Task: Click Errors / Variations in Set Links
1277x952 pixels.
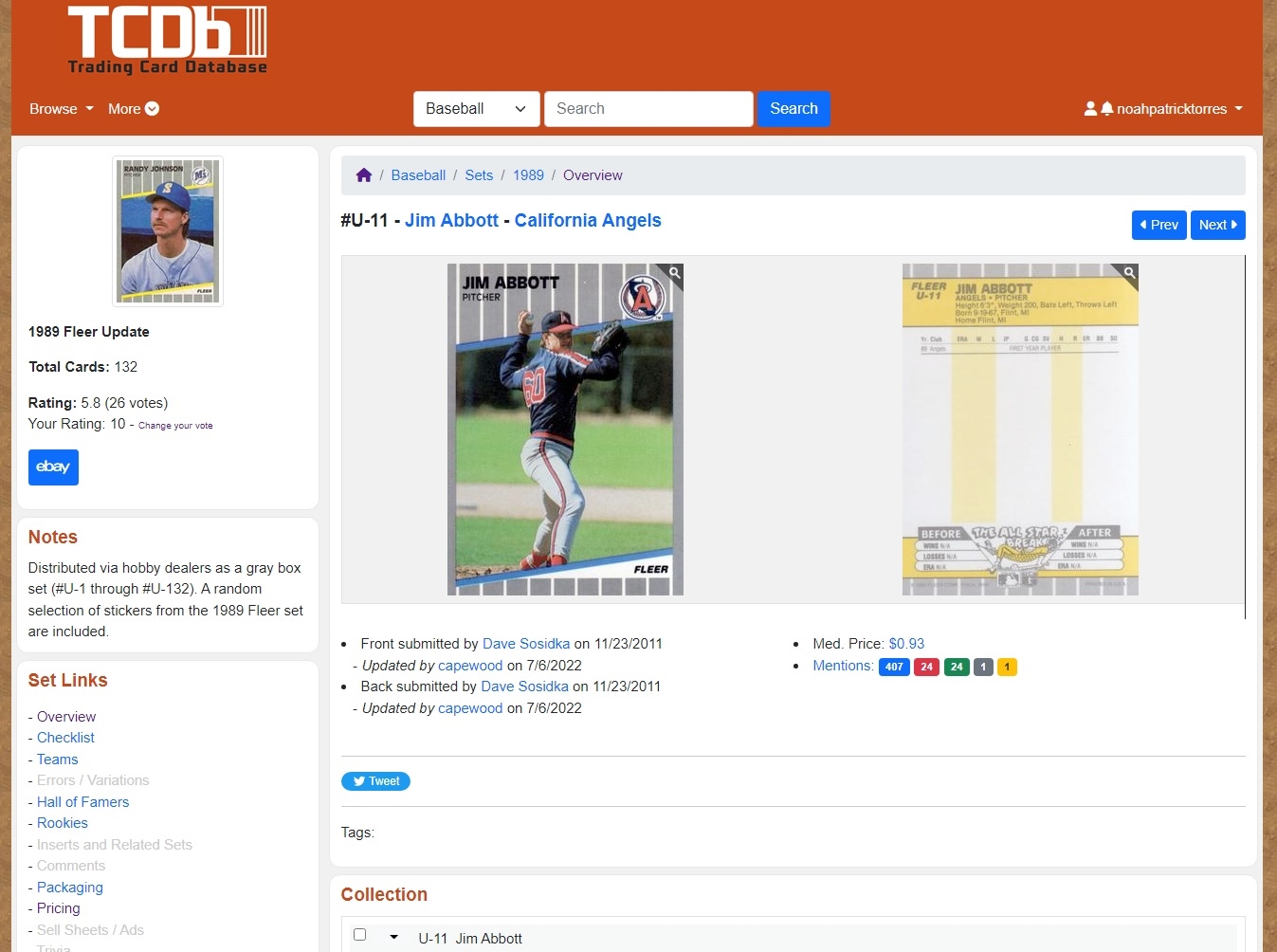Action: [93, 780]
